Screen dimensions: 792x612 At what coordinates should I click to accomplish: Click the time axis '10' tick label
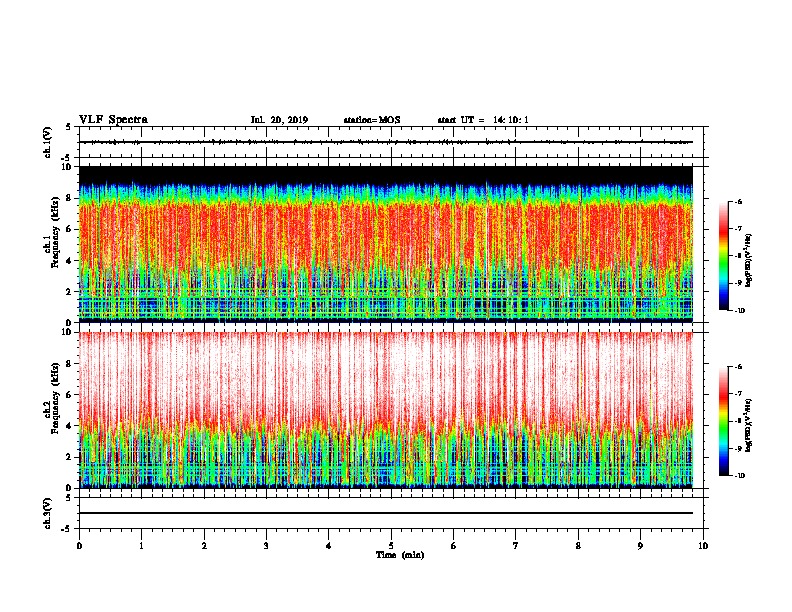pos(703,545)
